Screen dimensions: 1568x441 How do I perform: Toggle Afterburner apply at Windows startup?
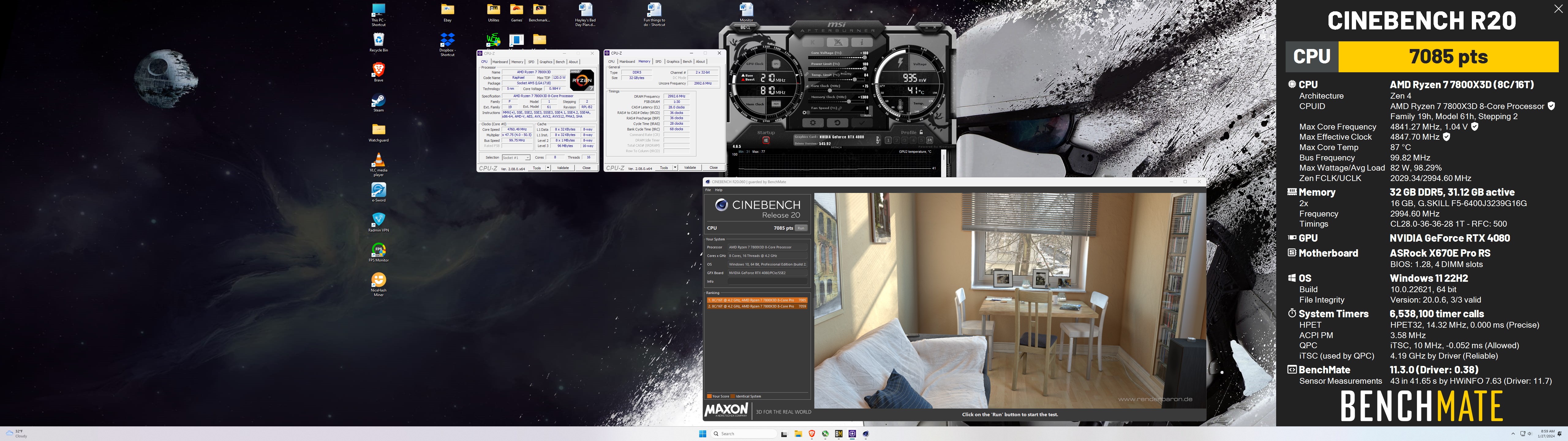766,141
